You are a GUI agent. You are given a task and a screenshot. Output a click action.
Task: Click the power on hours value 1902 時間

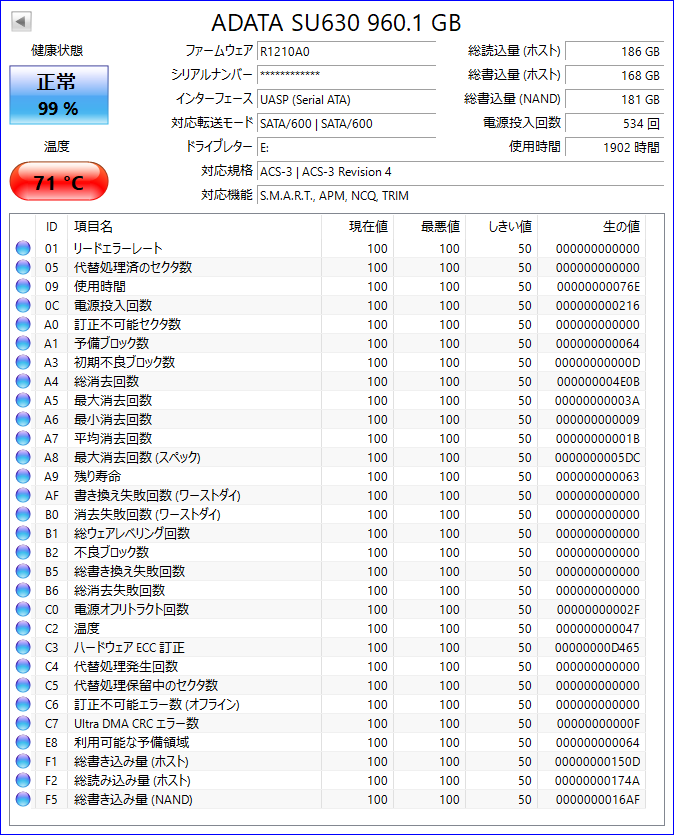pos(614,148)
